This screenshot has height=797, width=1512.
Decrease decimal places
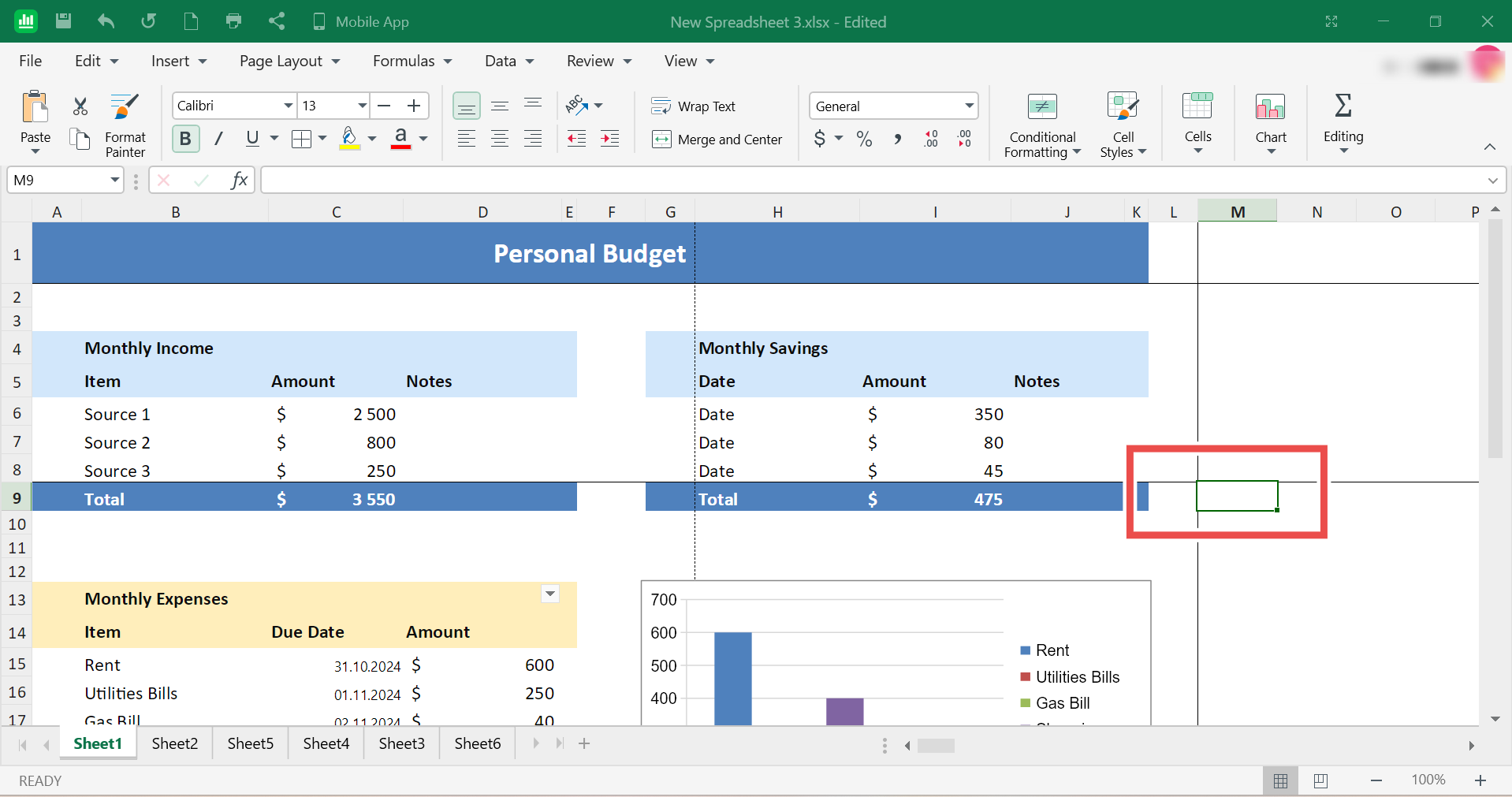[965, 140]
